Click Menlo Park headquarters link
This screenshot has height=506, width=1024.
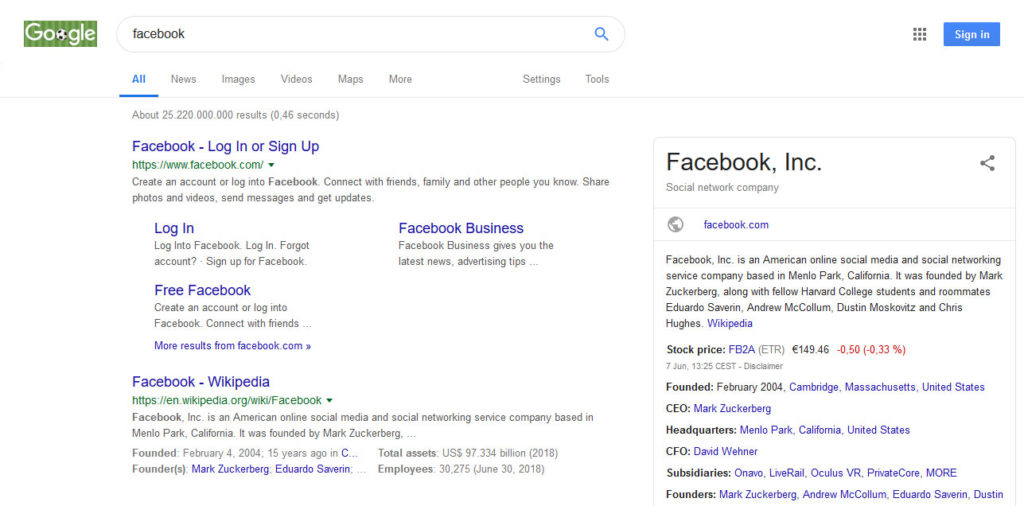(x=767, y=430)
